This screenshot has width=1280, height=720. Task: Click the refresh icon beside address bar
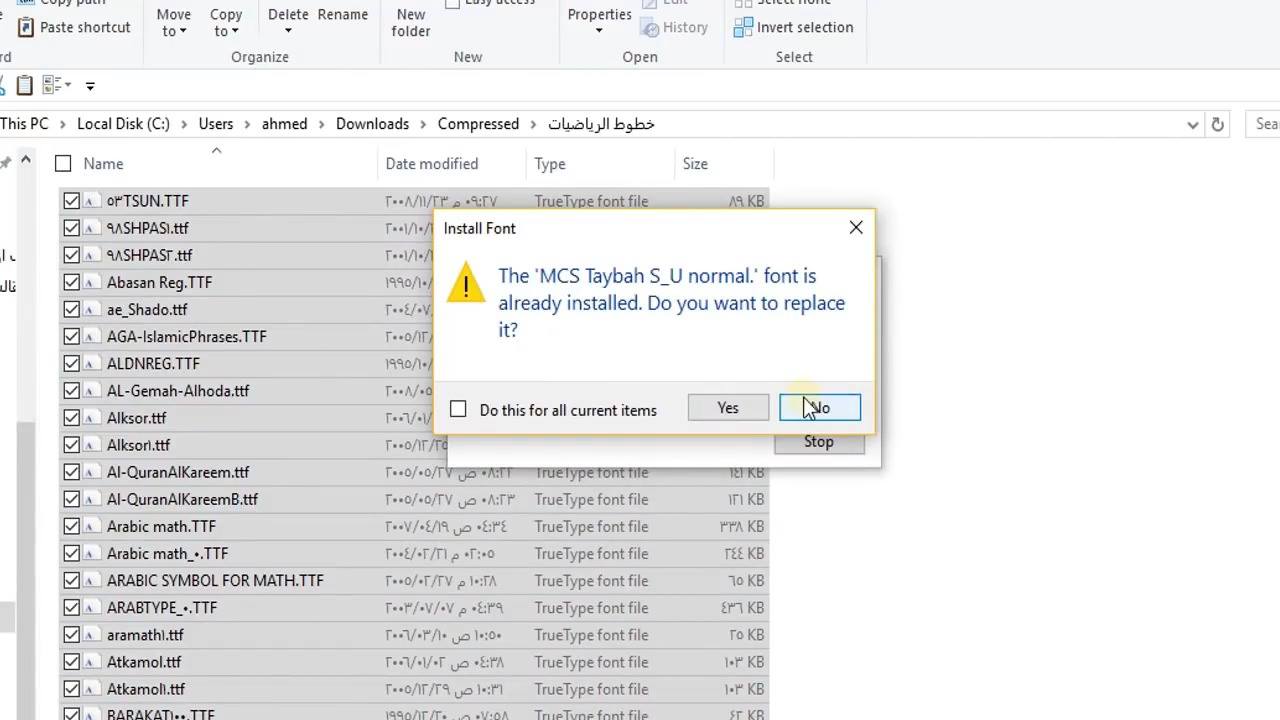[1217, 124]
